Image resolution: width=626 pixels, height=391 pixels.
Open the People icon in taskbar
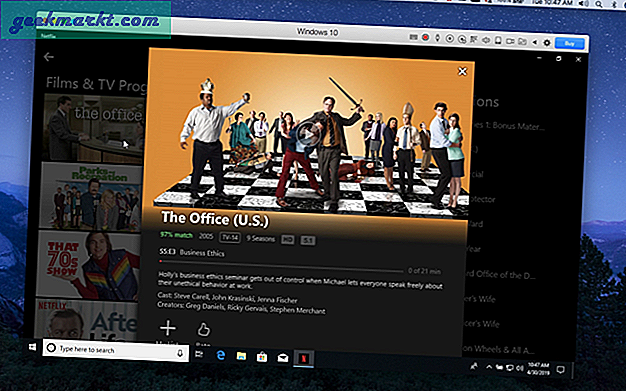pyautogui.click(x=474, y=366)
